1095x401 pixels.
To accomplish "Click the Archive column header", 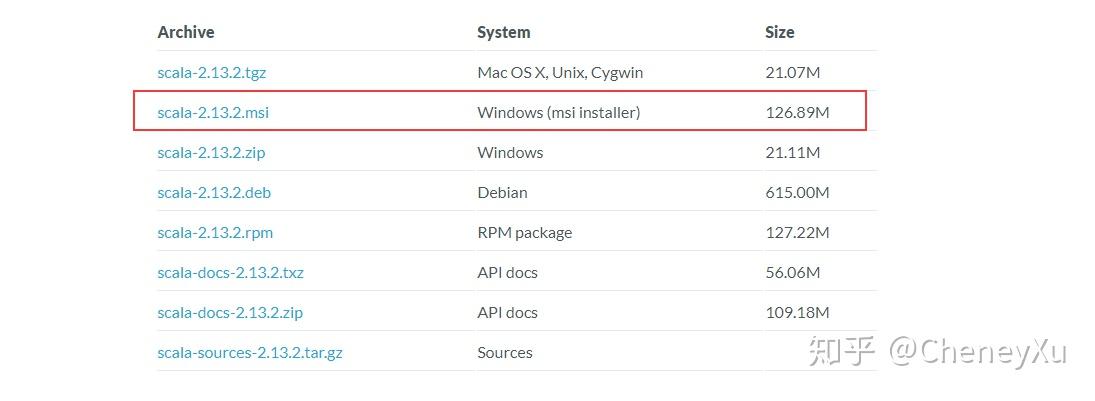I will click(186, 32).
